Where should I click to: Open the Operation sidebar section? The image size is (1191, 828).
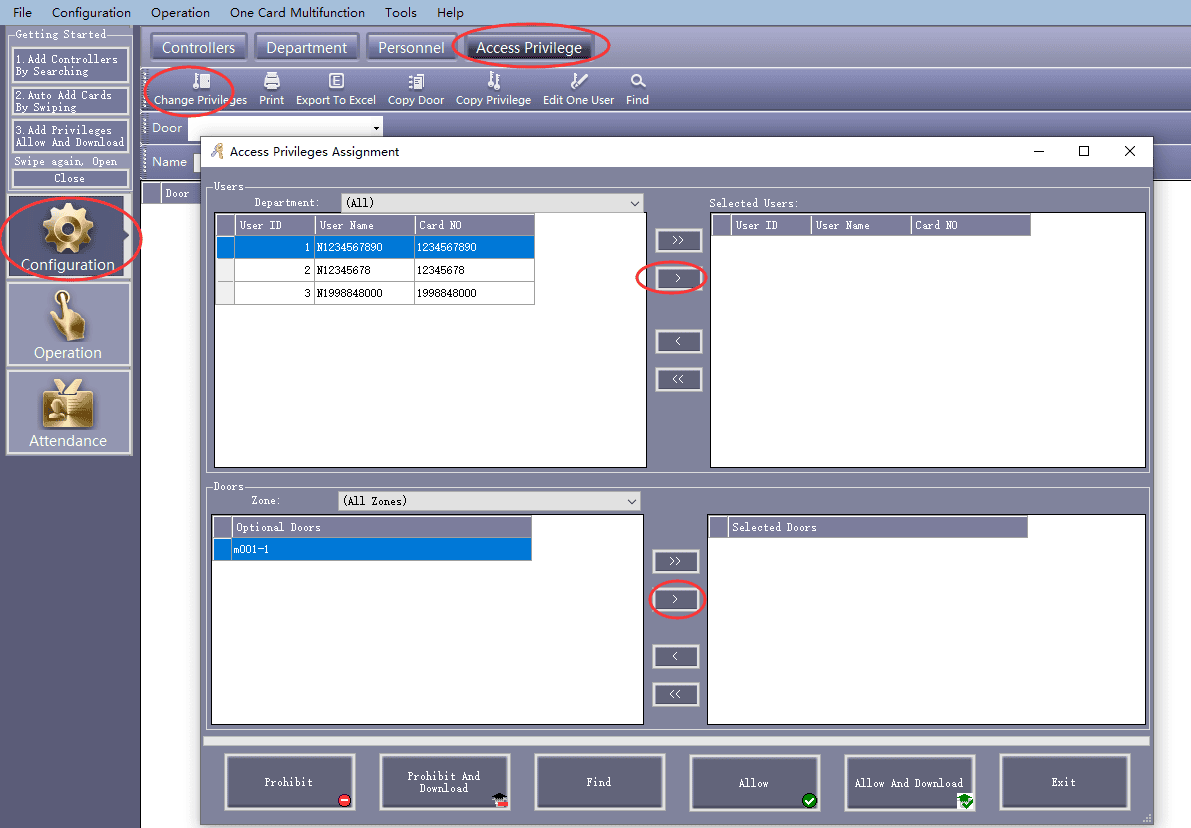click(x=68, y=324)
